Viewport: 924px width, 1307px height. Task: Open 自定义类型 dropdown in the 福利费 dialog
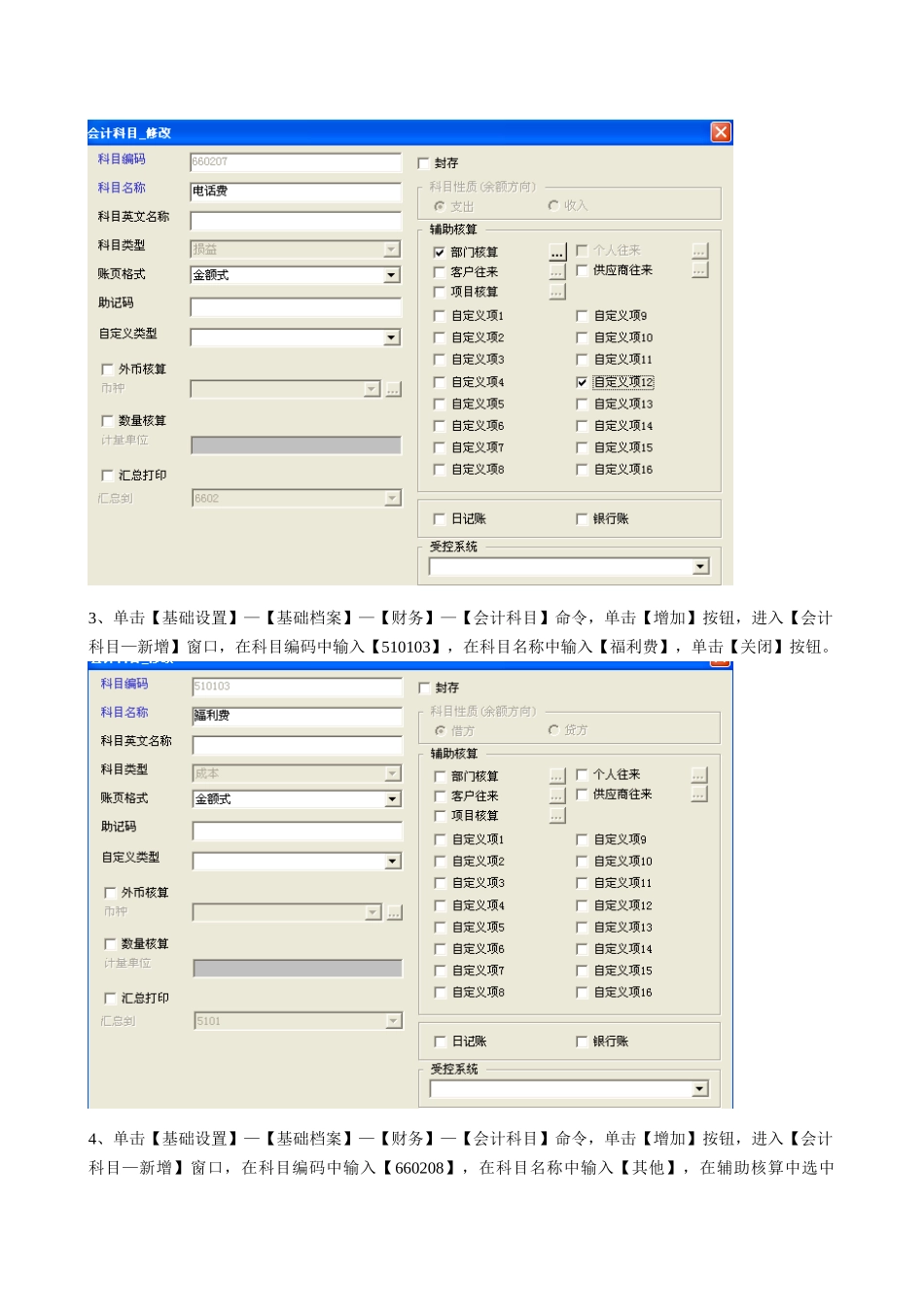tap(393, 862)
